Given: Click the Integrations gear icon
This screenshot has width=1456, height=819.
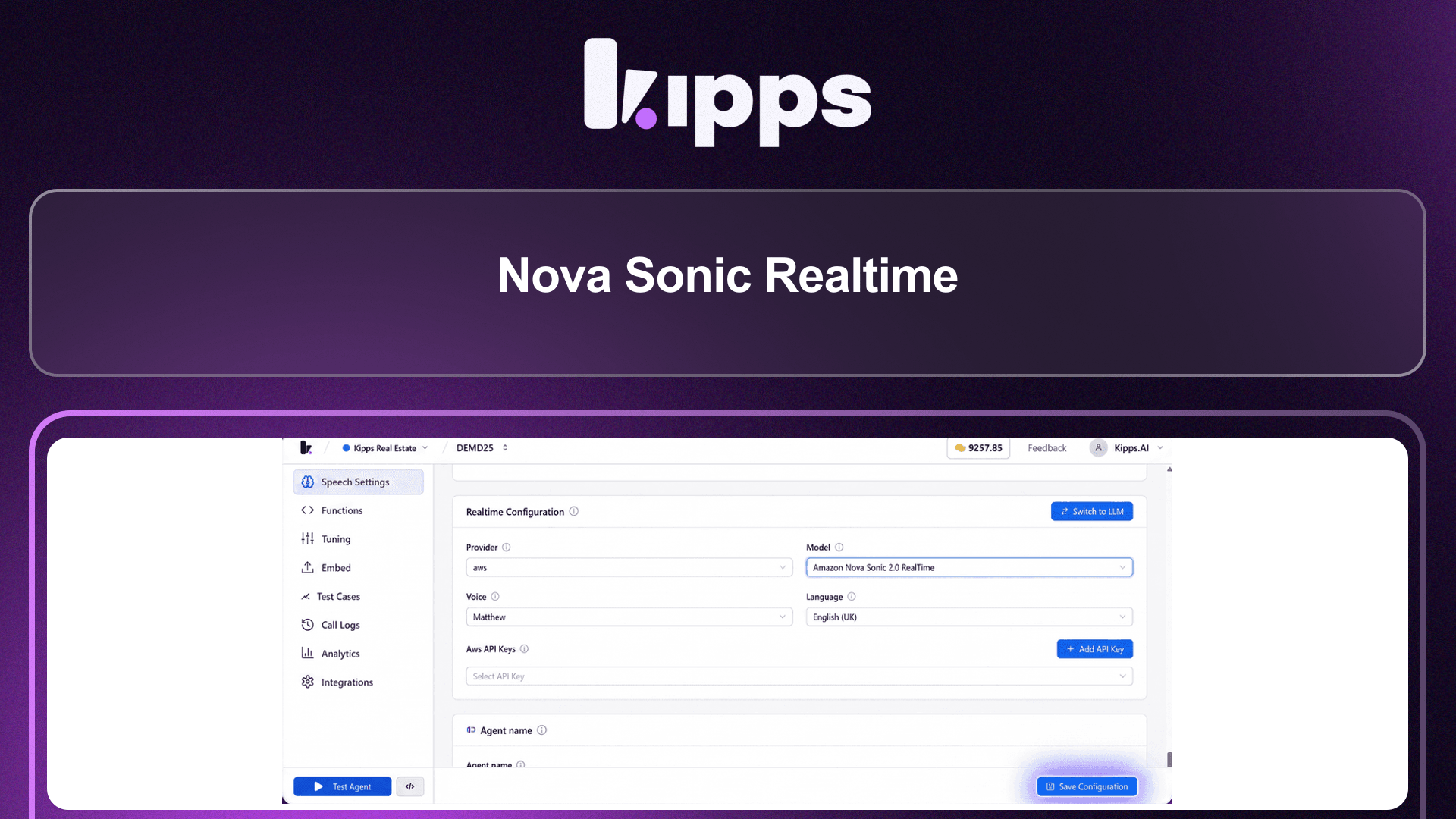Looking at the screenshot, I should pos(307,682).
